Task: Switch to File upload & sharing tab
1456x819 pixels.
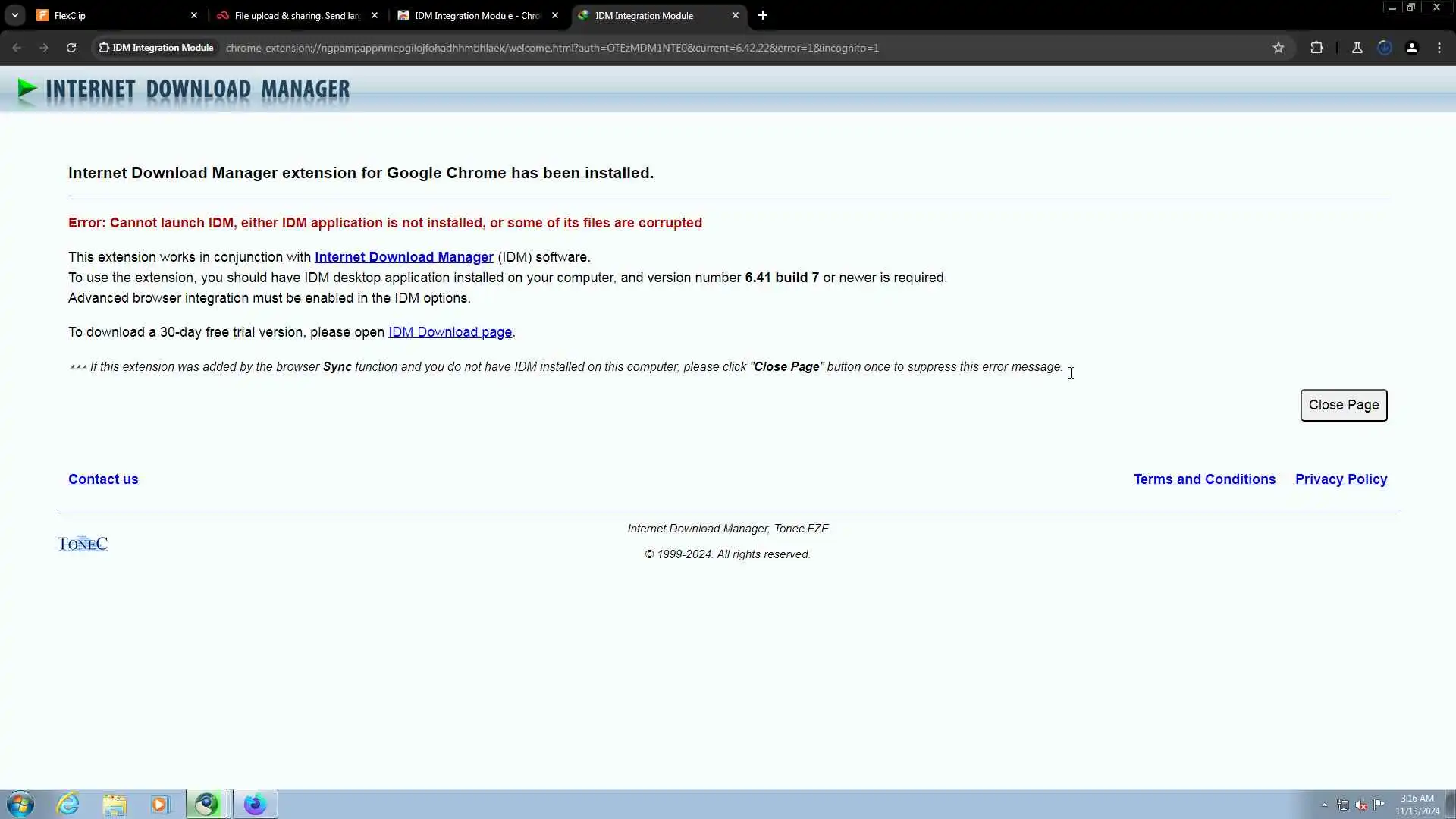Action: coord(296,15)
